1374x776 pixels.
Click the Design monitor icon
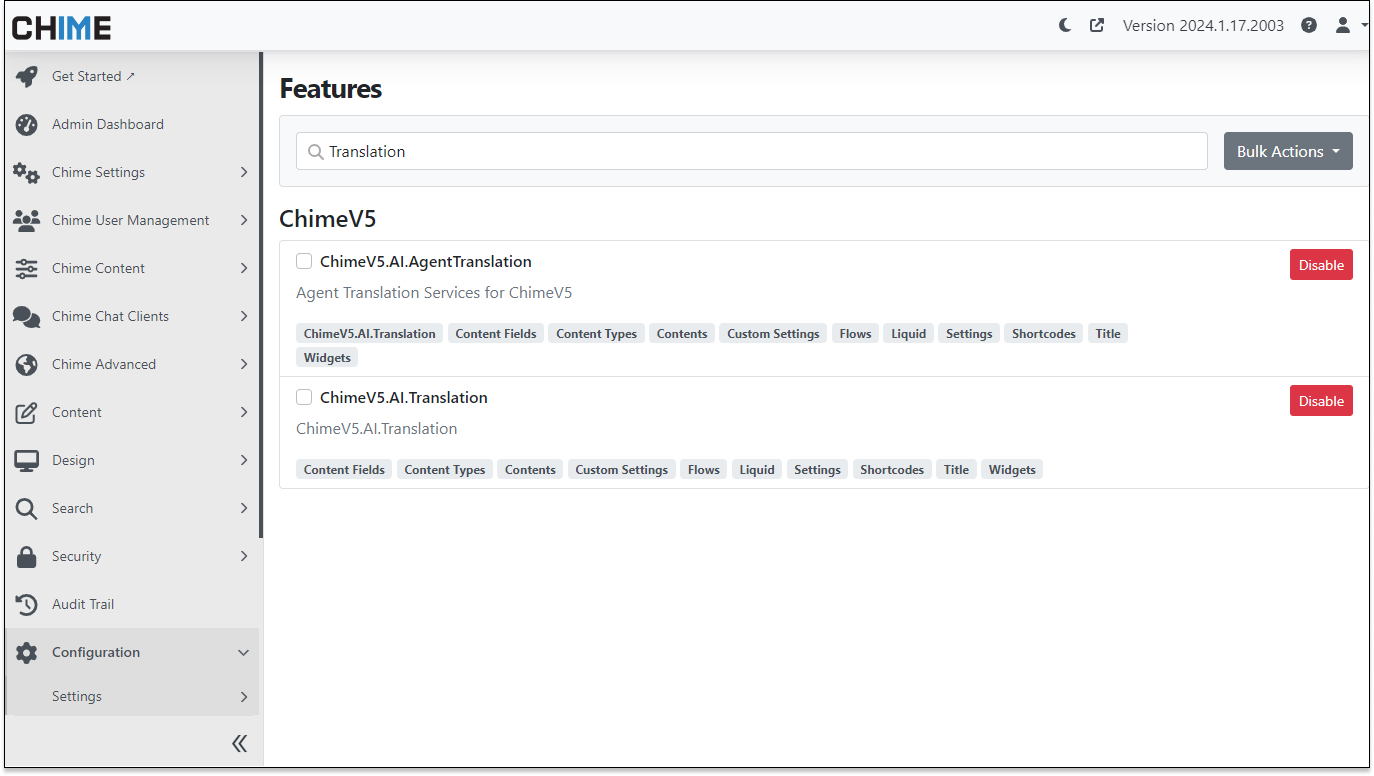(27, 461)
